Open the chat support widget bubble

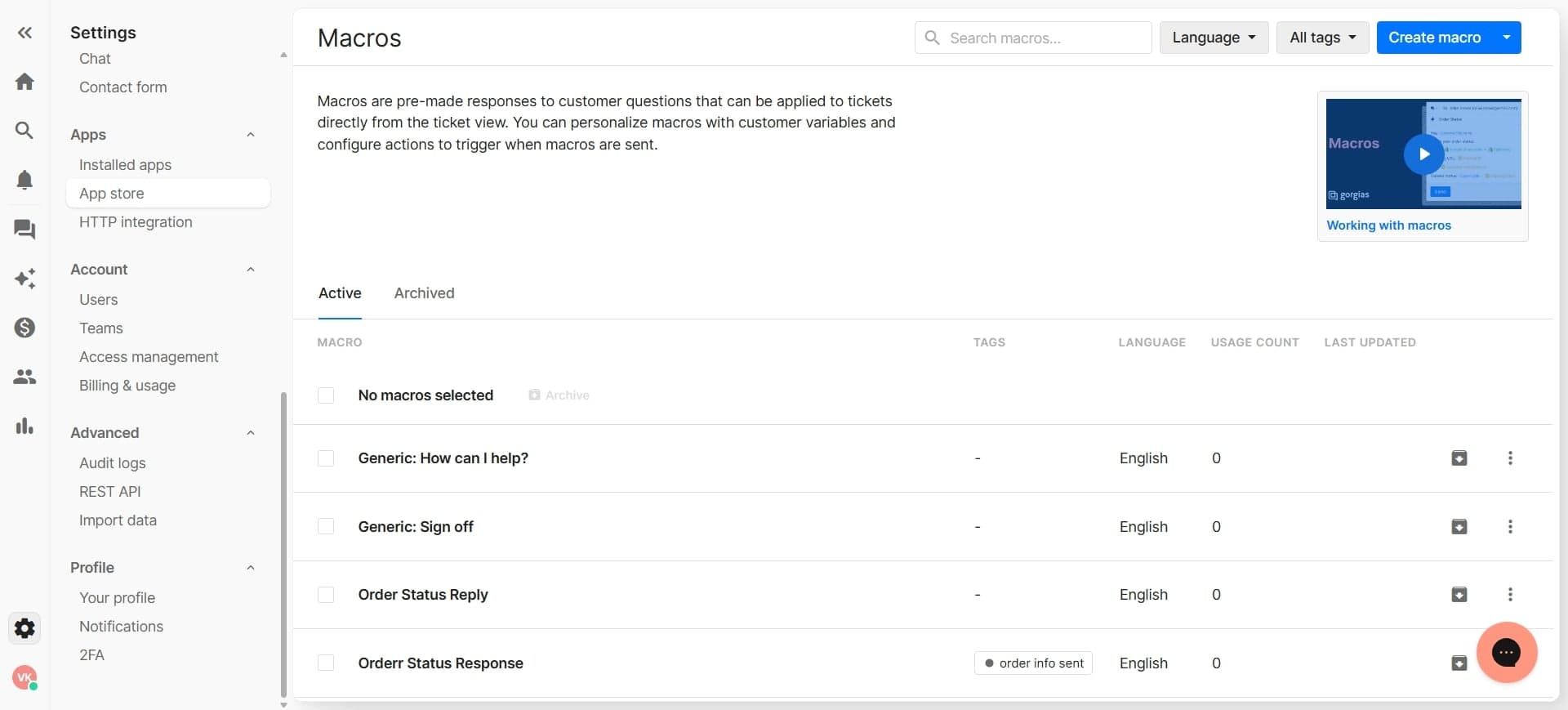[1507, 652]
